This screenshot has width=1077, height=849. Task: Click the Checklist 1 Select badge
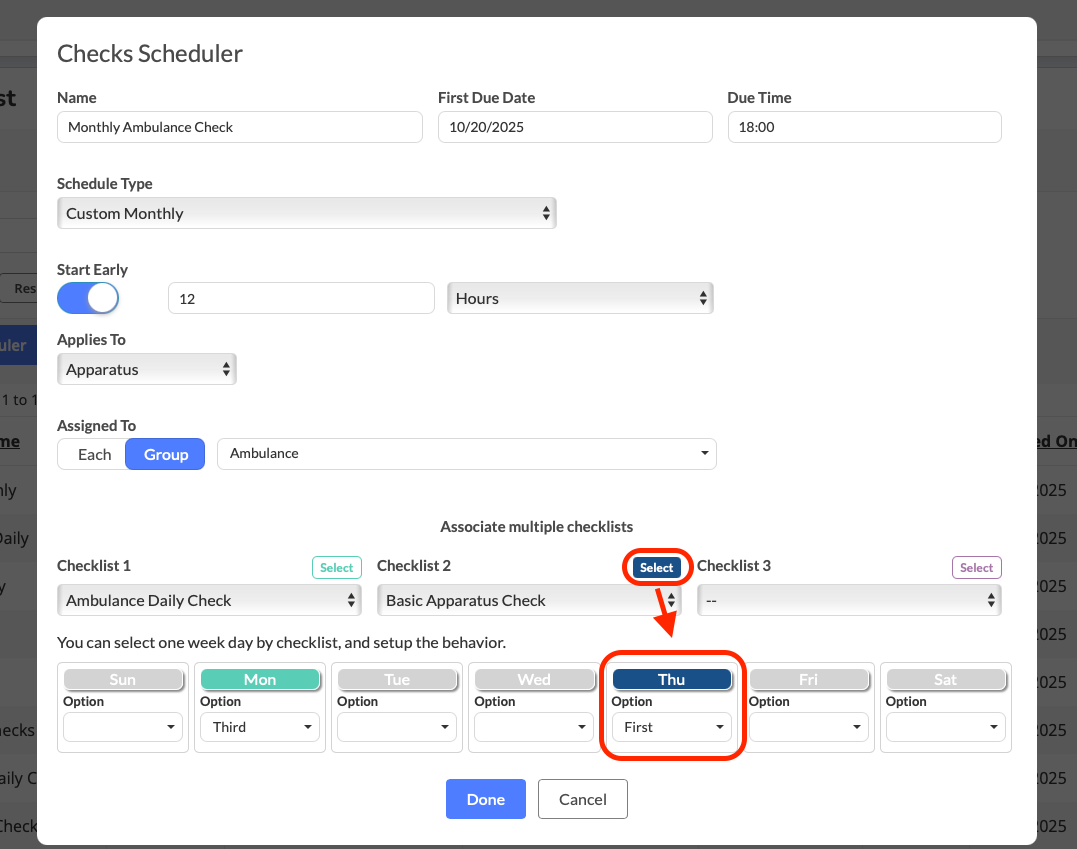(x=336, y=567)
